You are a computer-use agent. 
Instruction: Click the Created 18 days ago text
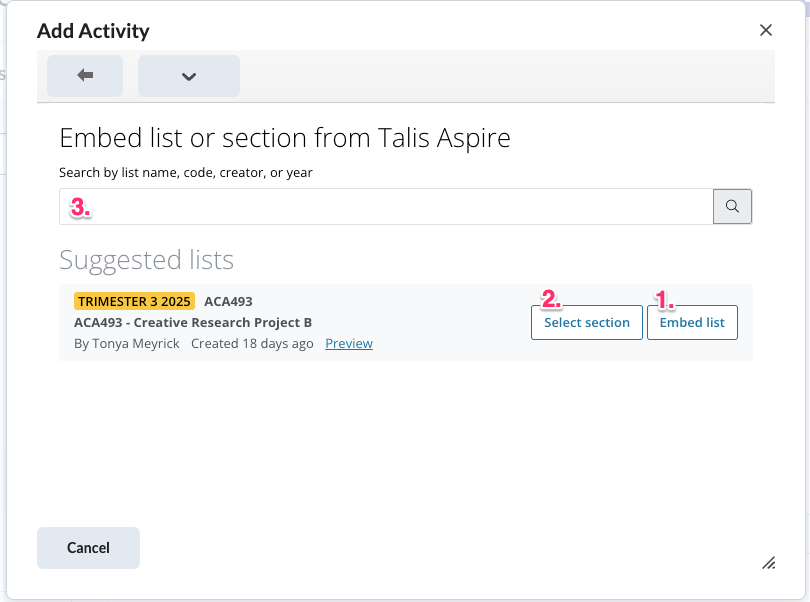[x=252, y=343]
